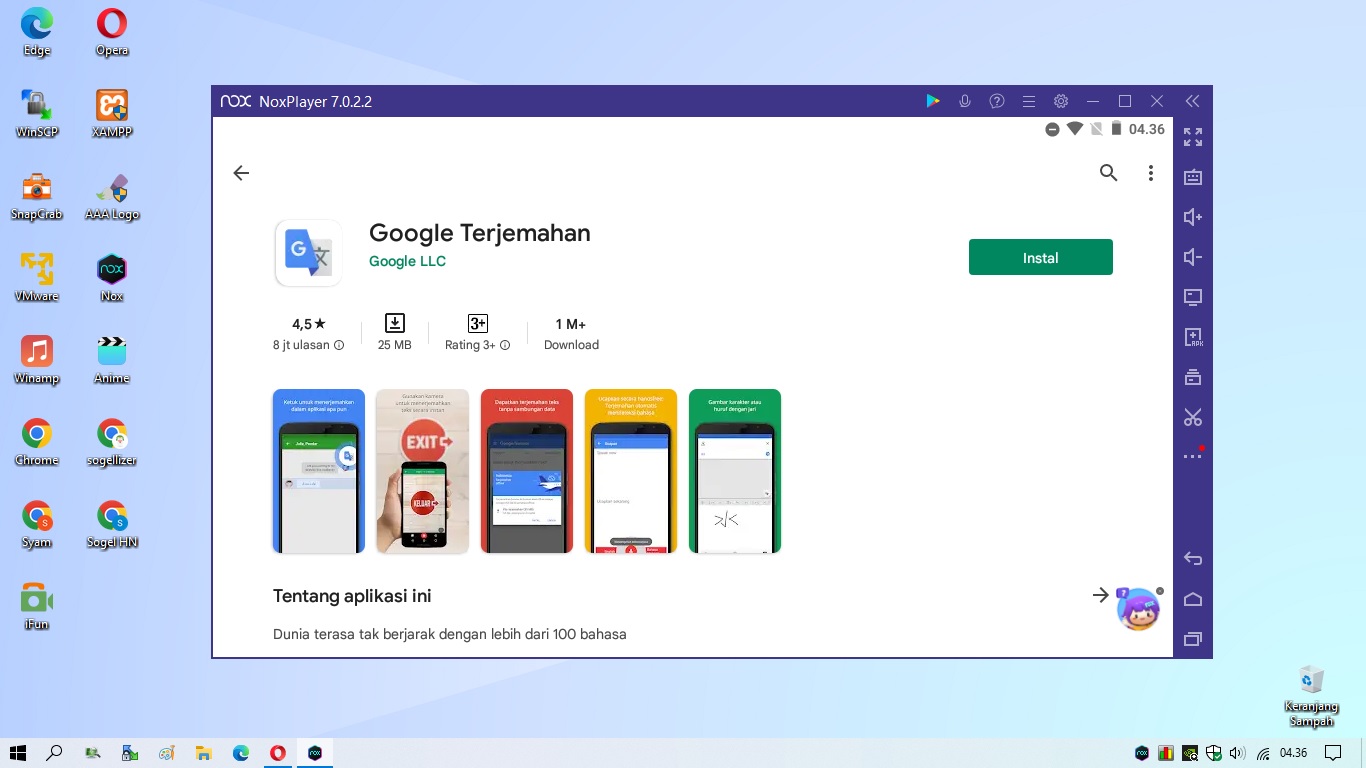Open Edge desktop shortcut
The width and height of the screenshot is (1366, 768).
[37, 31]
